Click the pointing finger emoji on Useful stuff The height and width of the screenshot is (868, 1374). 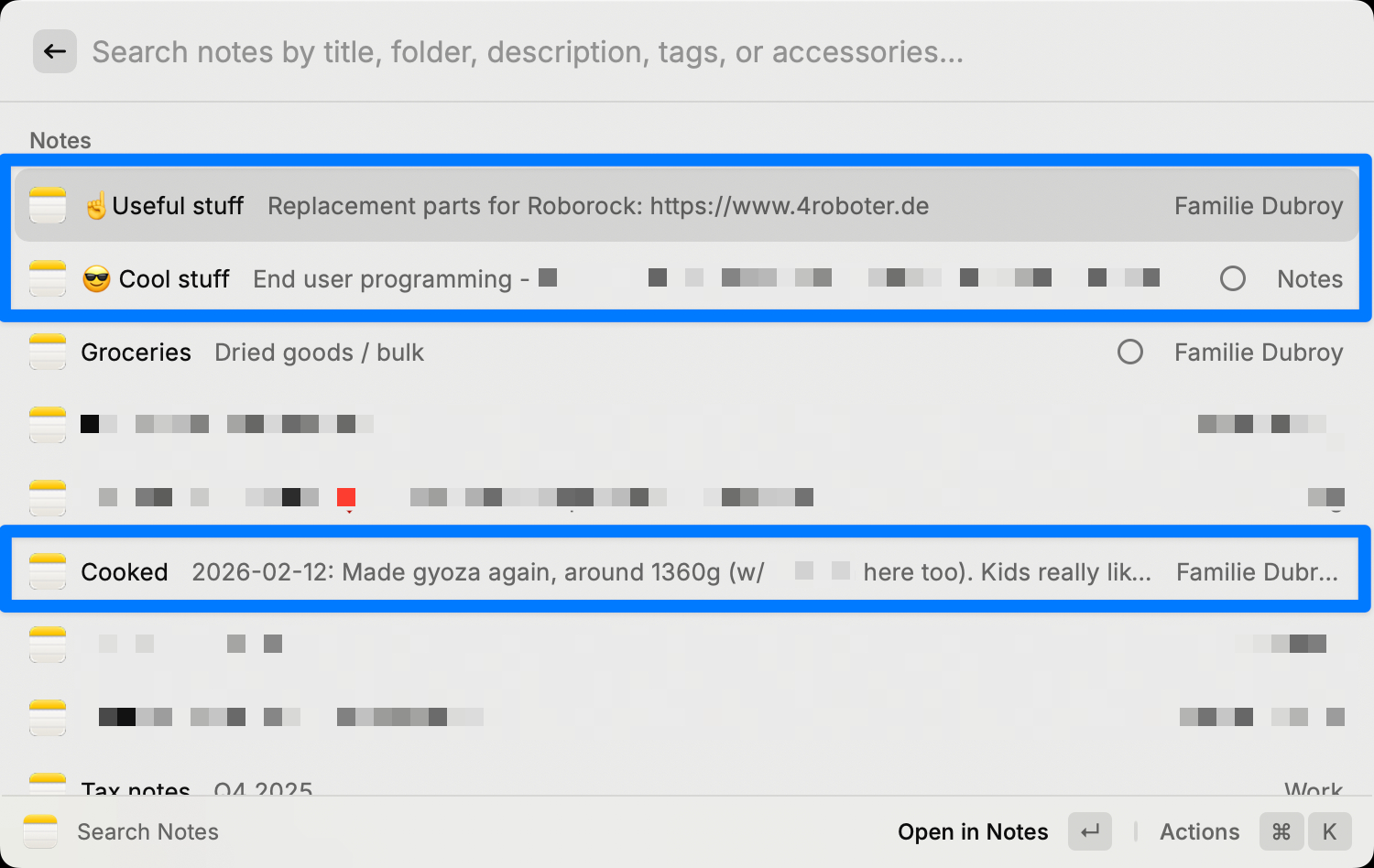pyautogui.click(x=96, y=206)
